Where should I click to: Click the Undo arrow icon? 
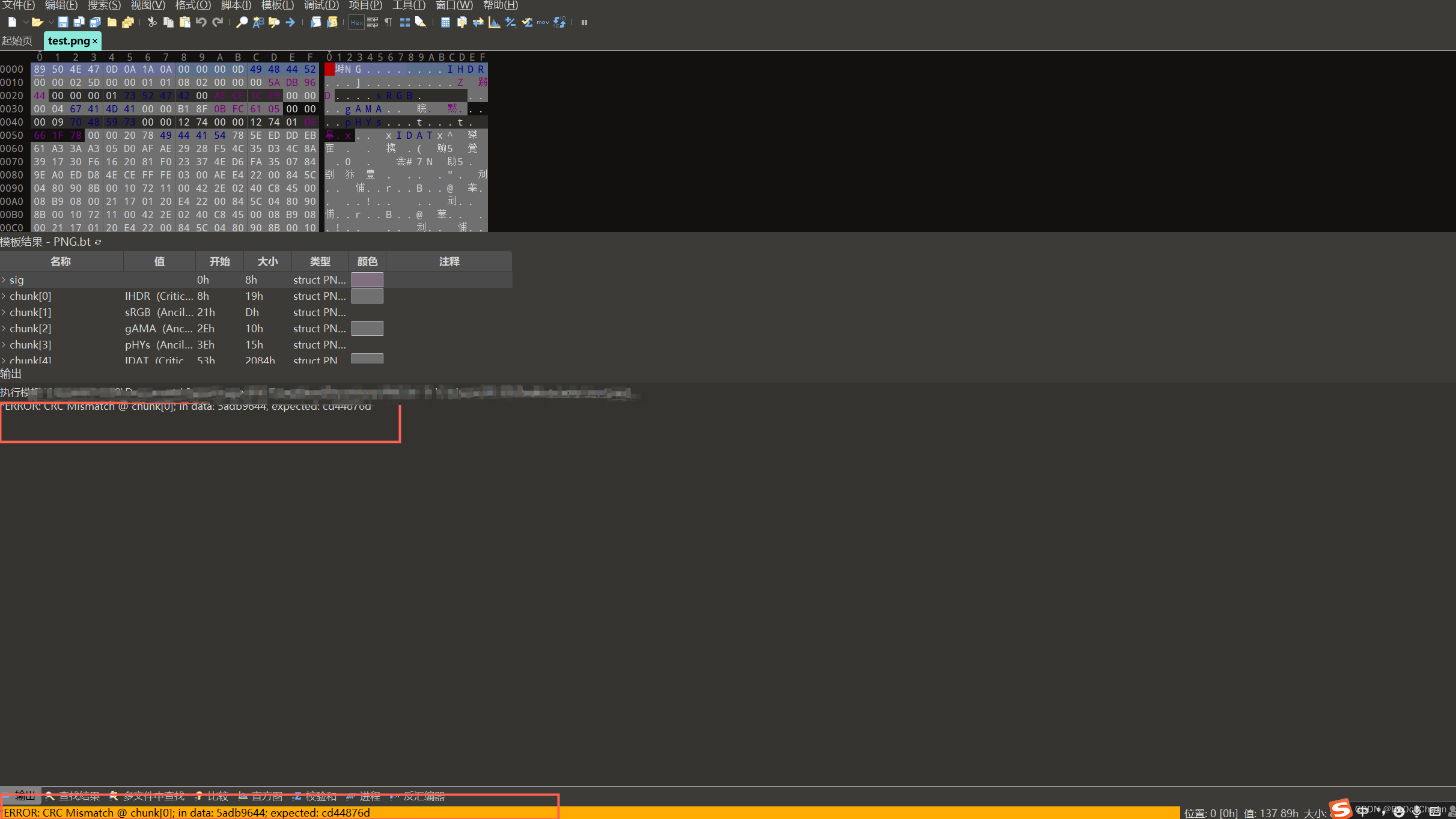pos(201,22)
